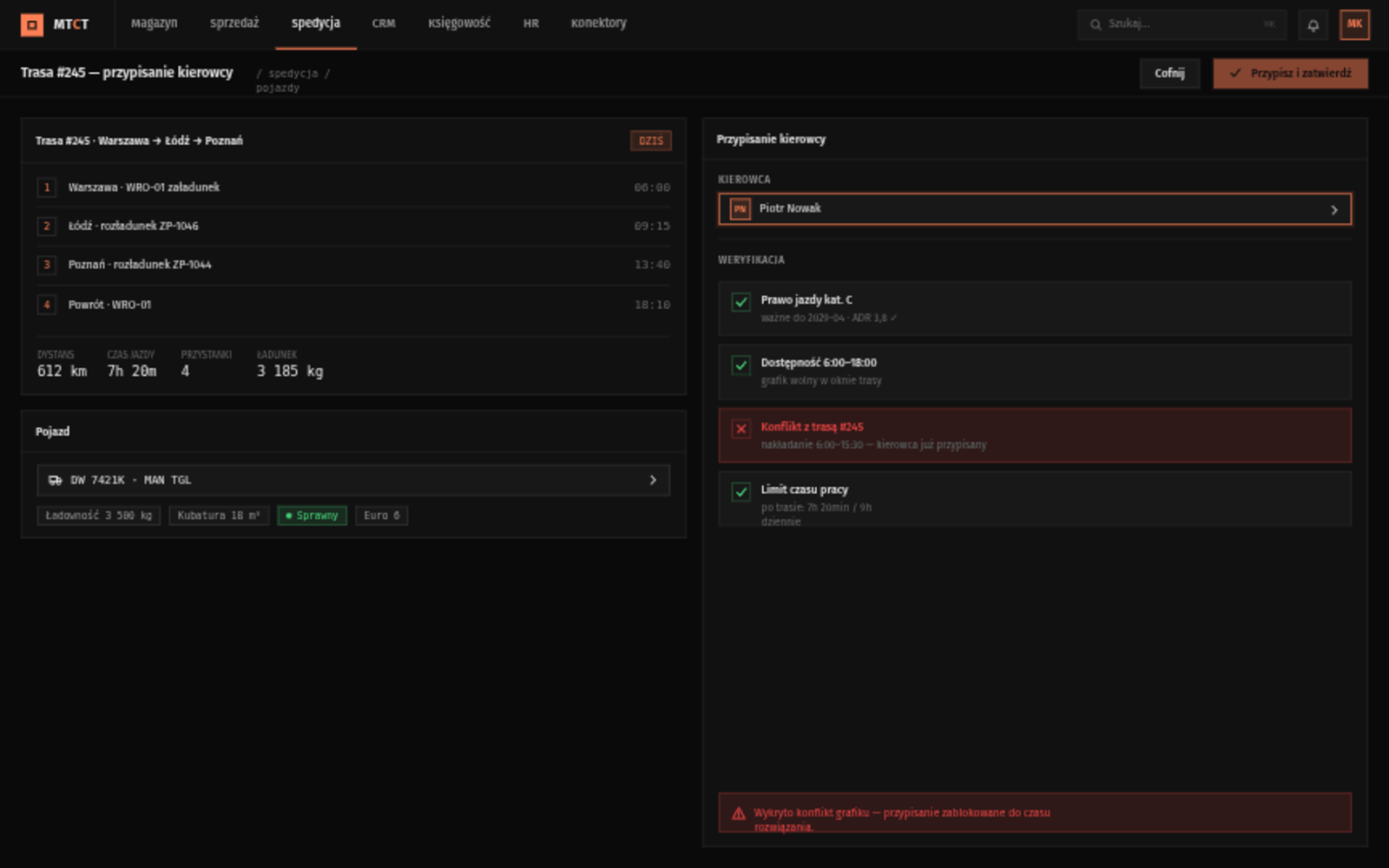Open the Piotr Nowak driver dropdown

pos(1035,209)
